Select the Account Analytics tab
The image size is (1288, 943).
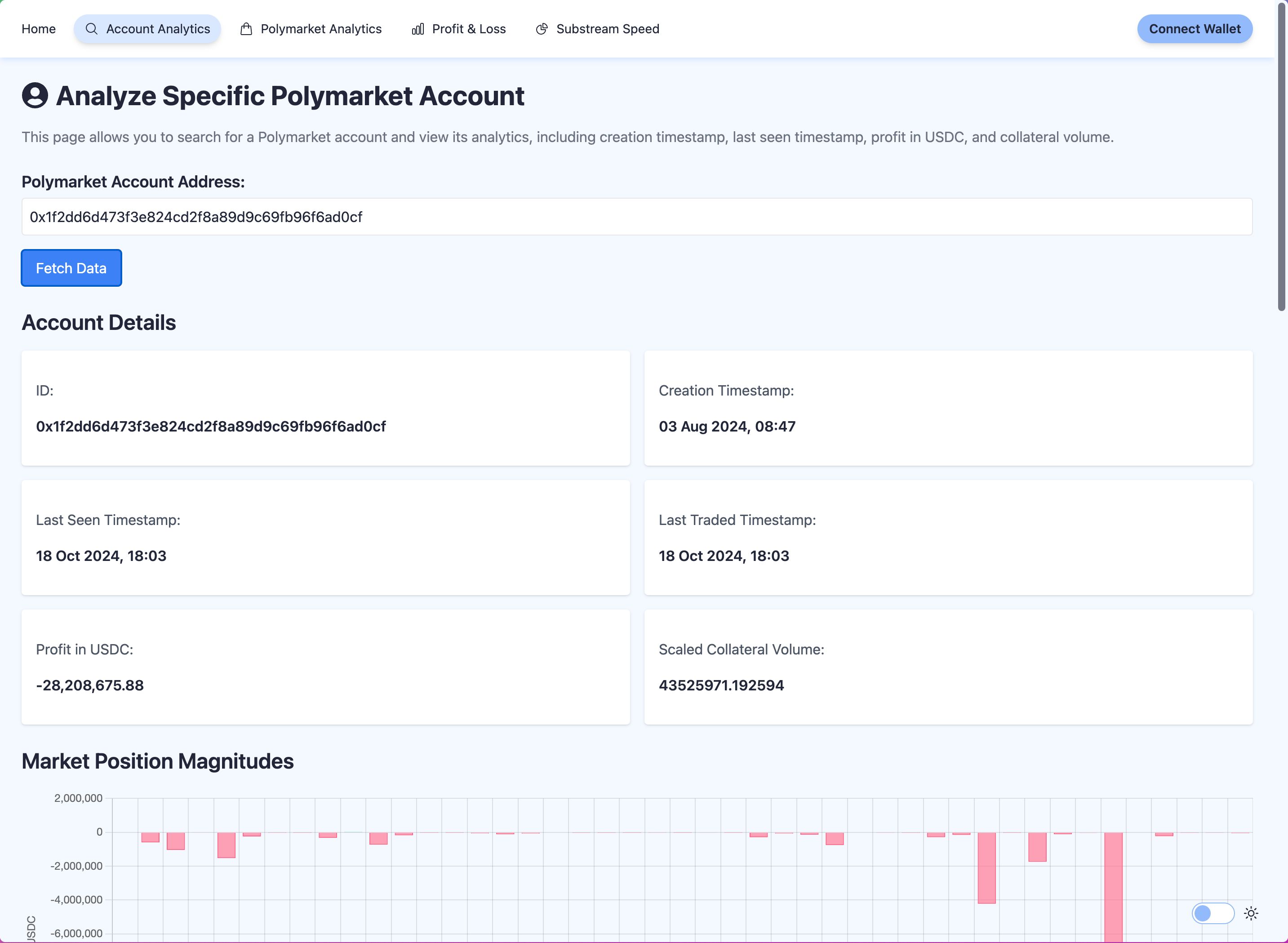point(147,29)
